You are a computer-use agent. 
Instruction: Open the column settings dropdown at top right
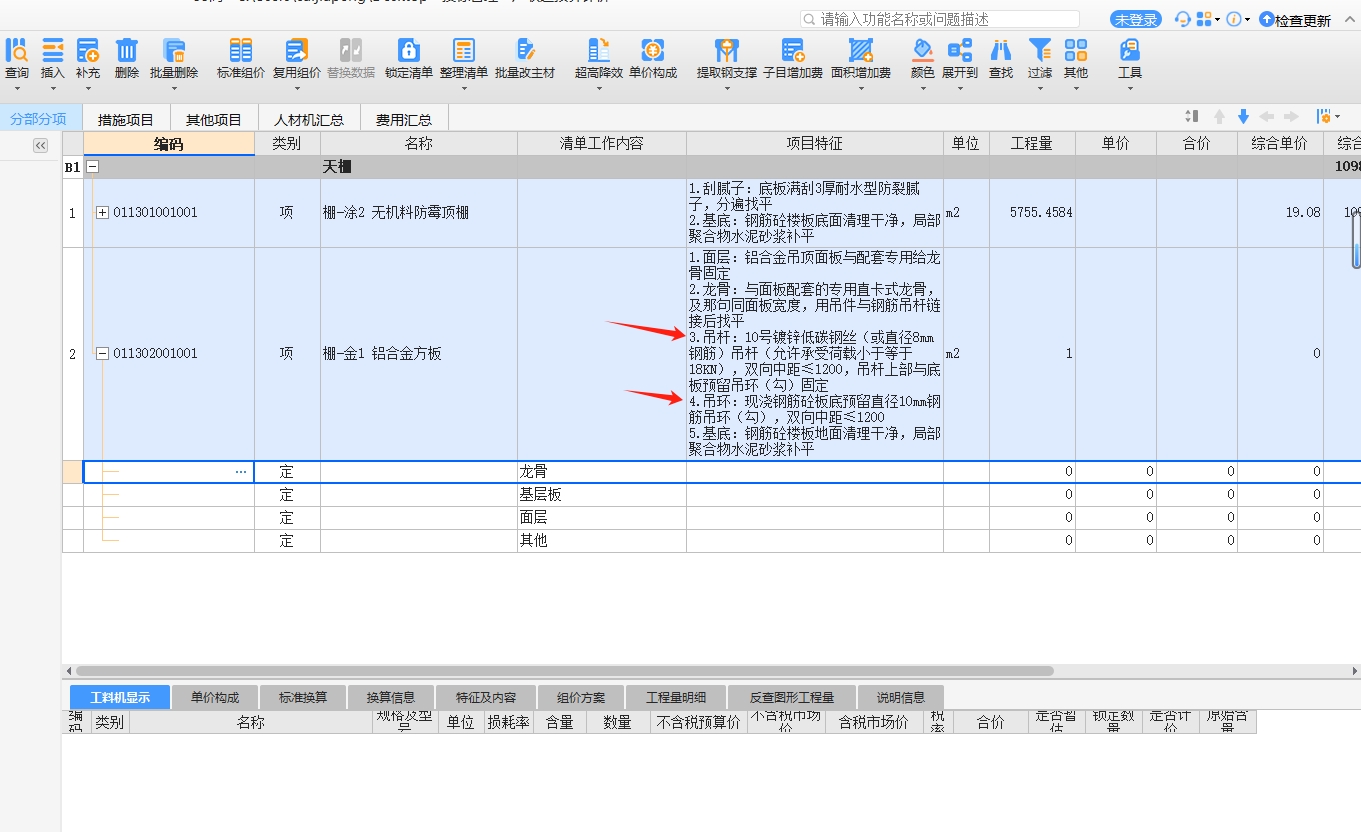click(1328, 117)
